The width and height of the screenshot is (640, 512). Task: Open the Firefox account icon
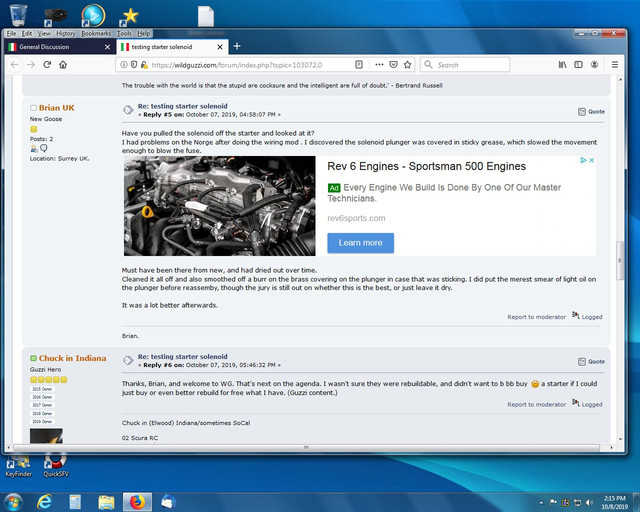(x=595, y=65)
